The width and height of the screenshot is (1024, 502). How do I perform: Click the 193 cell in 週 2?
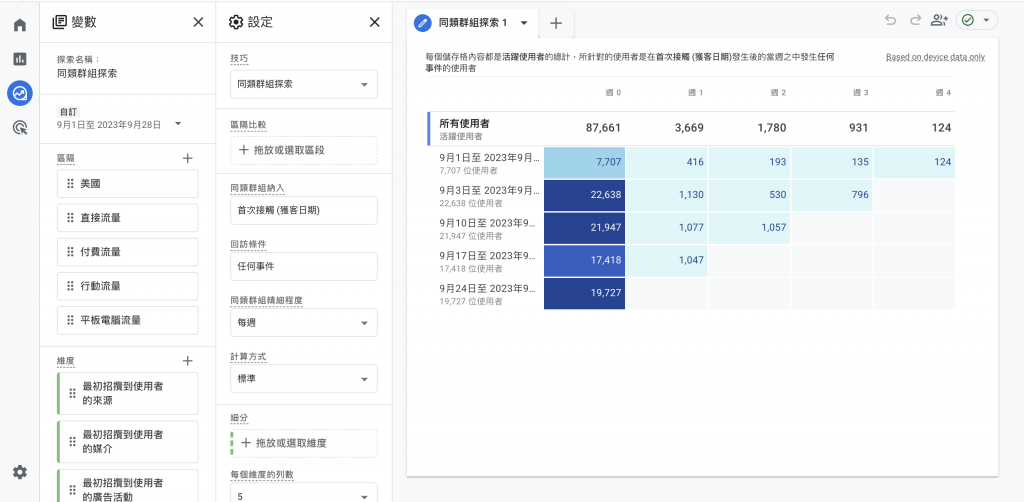[750, 162]
